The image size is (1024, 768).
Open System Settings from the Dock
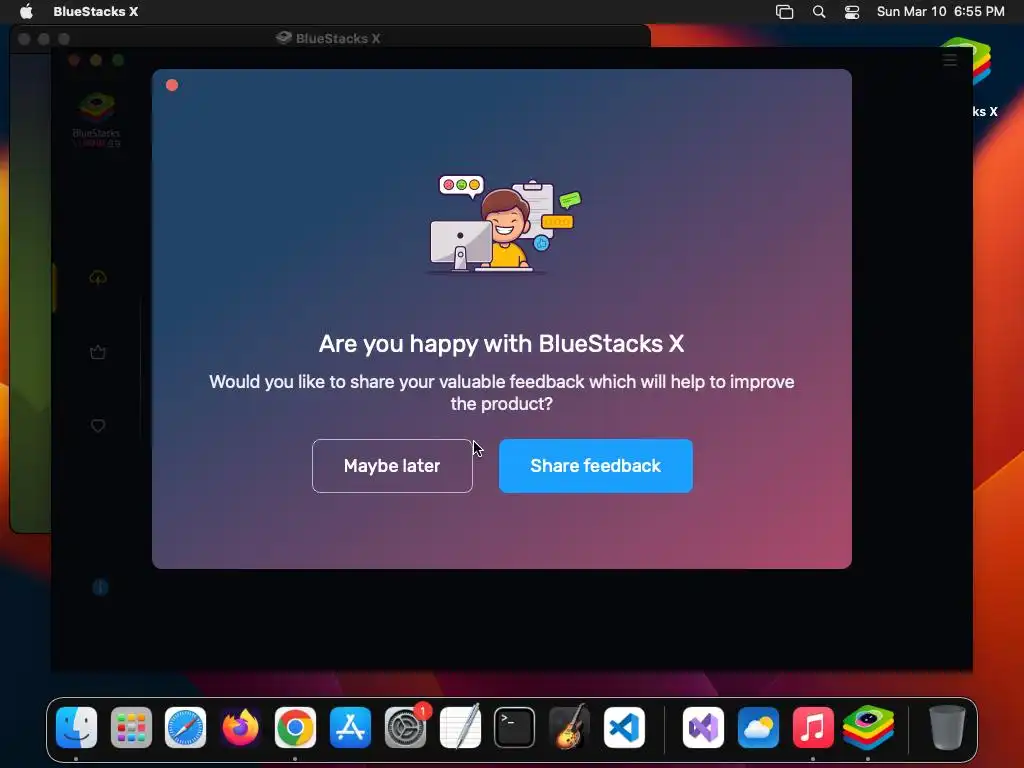click(406, 727)
